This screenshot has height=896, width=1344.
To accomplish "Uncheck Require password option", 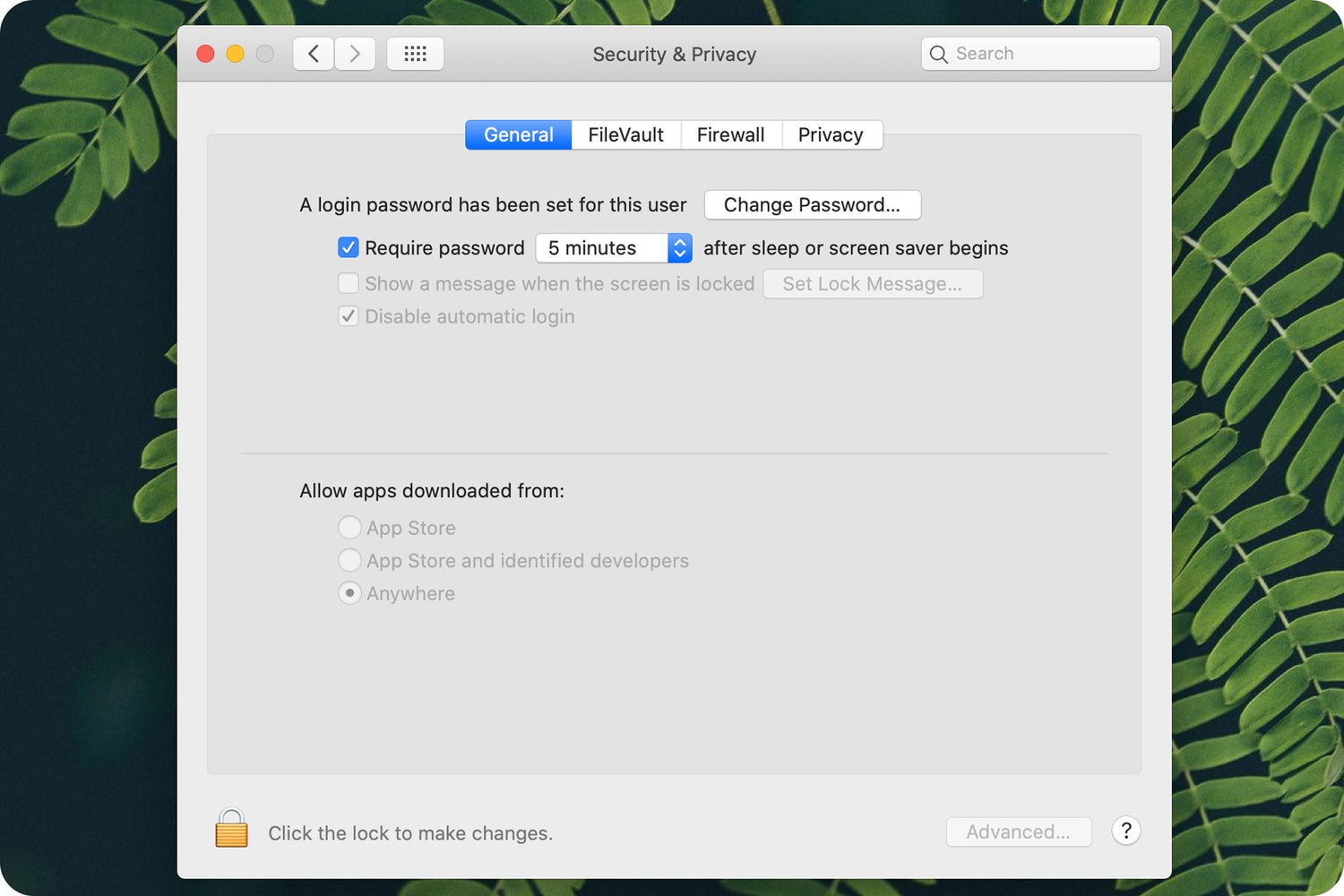I will click(348, 247).
